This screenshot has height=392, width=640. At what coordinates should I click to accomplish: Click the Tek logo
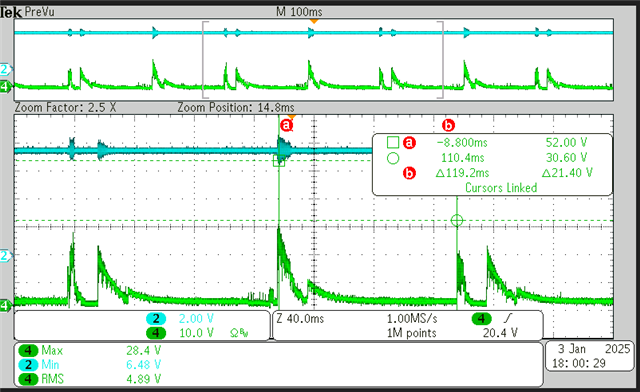point(11,13)
